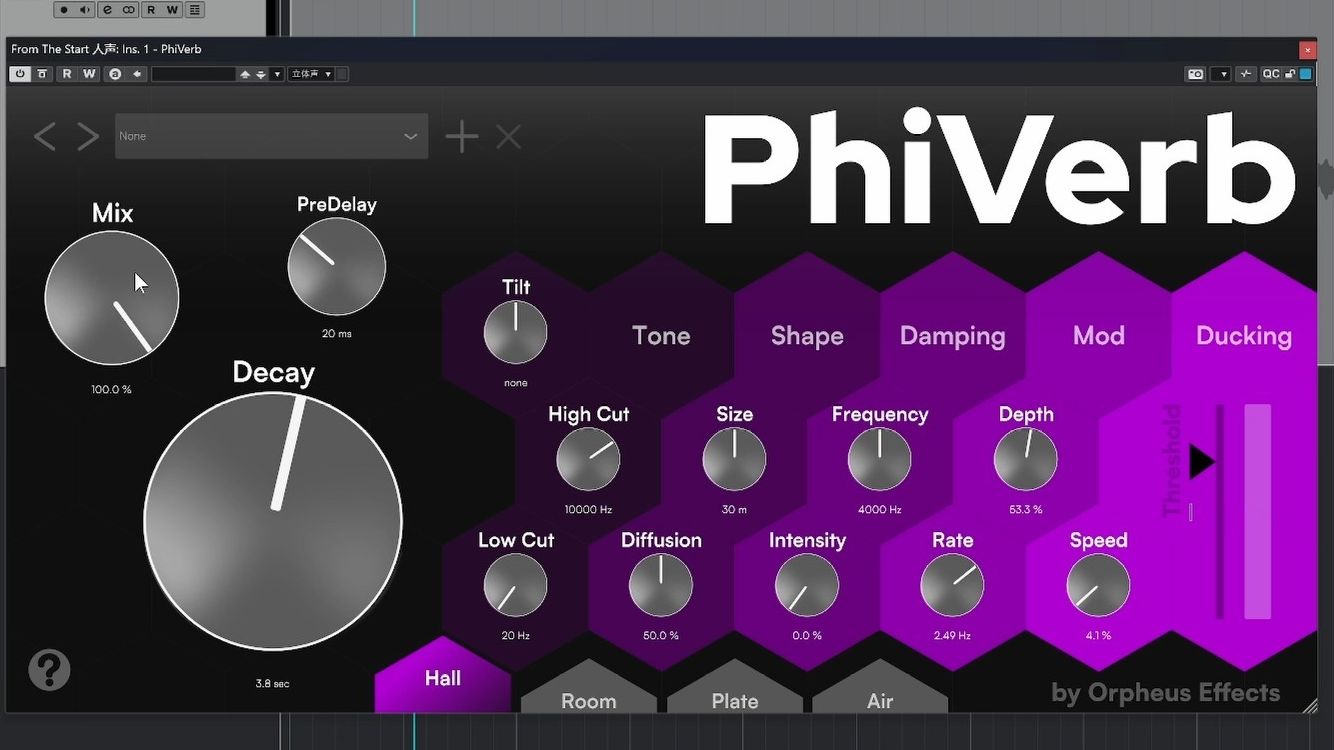Click the Depth value 53.3 %
This screenshot has height=750, width=1334.
tap(1025, 509)
